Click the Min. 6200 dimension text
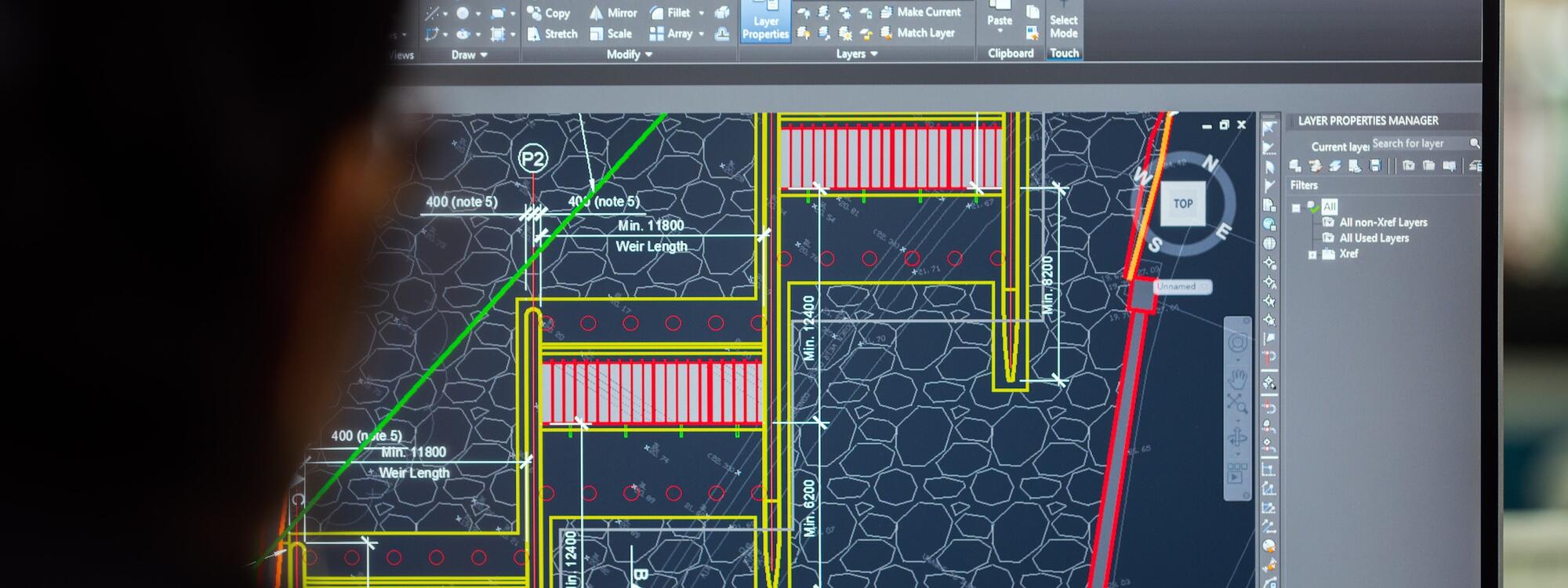Viewport: 1568px width, 588px height. click(809, 508)
